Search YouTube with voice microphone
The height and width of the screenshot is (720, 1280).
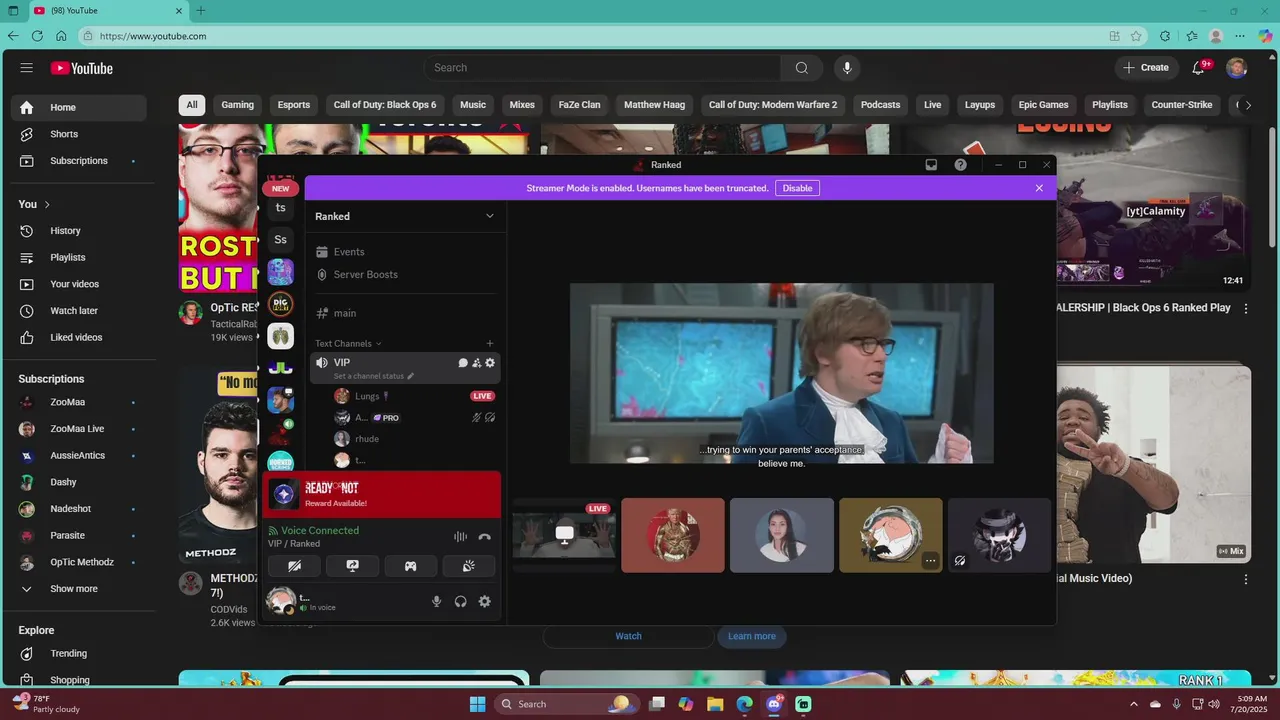[847, 68]
